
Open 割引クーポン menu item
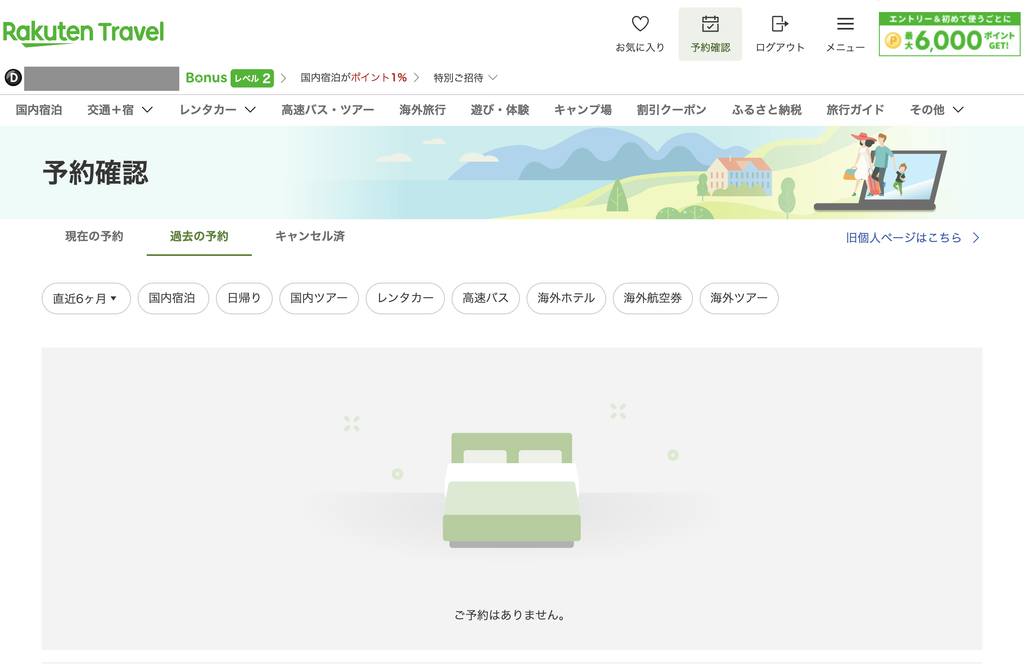pos(671,110)
